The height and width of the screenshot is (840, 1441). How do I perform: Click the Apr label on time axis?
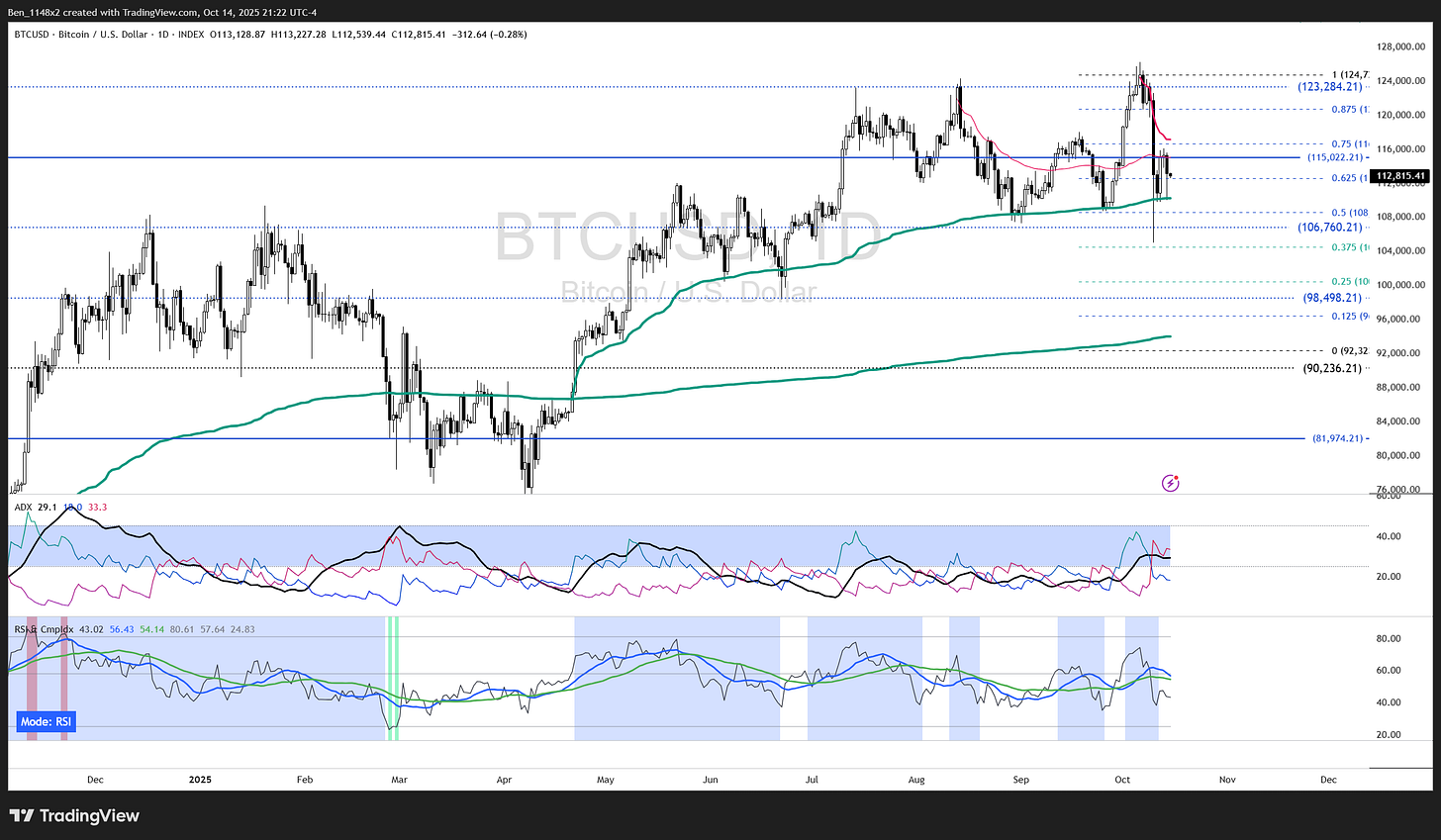tap(504, 780)
